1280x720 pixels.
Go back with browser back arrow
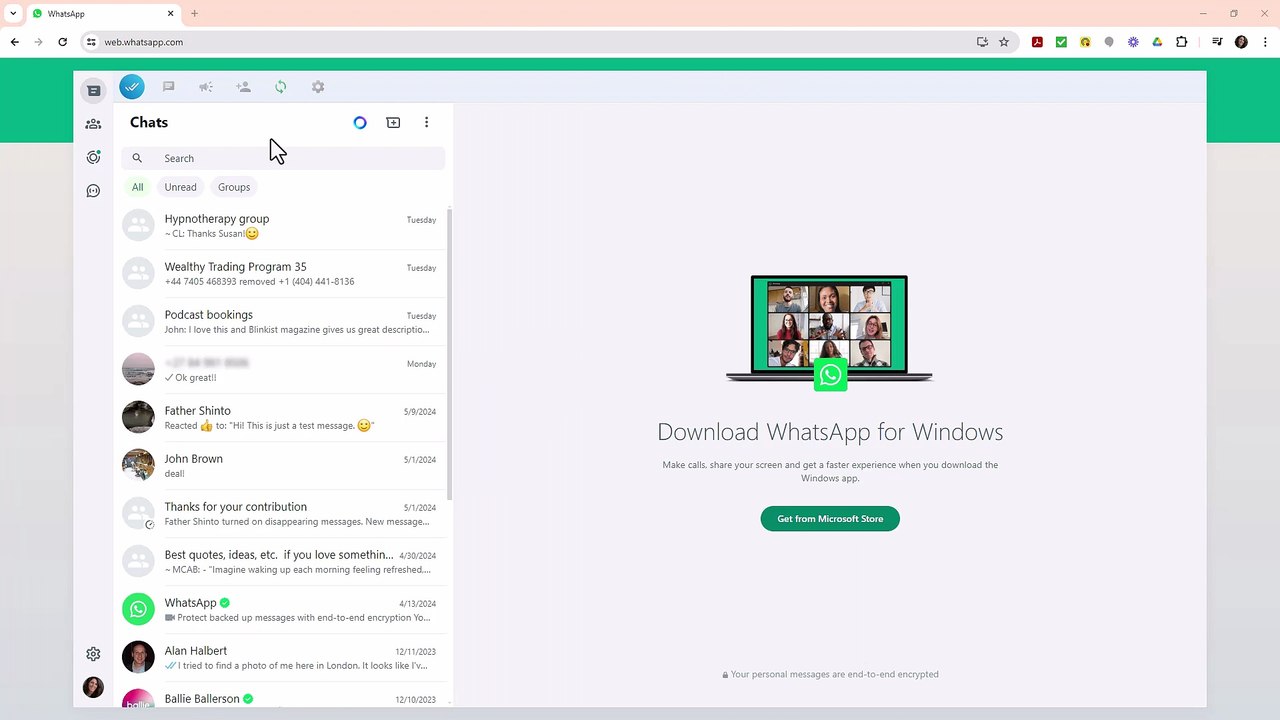tap(14, 42)
